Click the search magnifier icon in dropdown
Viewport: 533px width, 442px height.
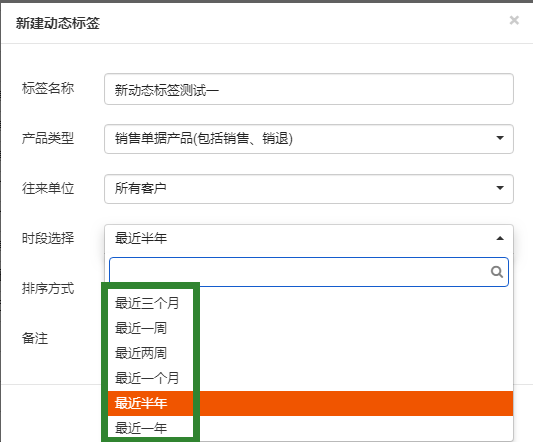coord(497,272)
